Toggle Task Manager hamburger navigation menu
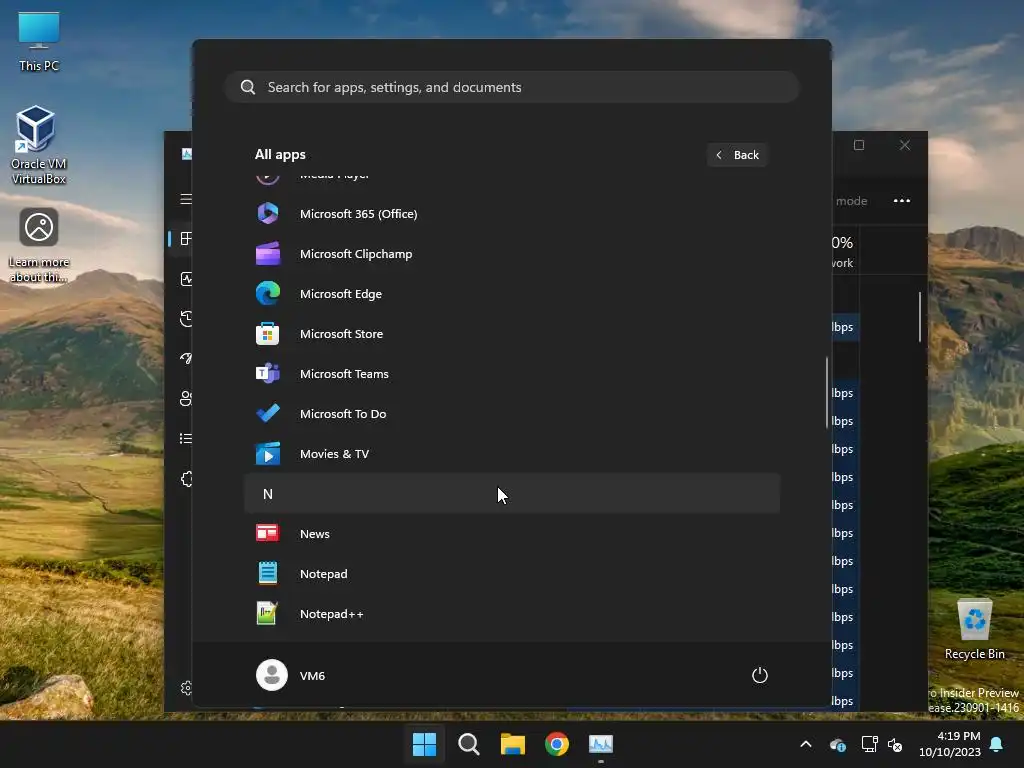This screenshot has height=768, width=1024. click(x=186, y=199)
